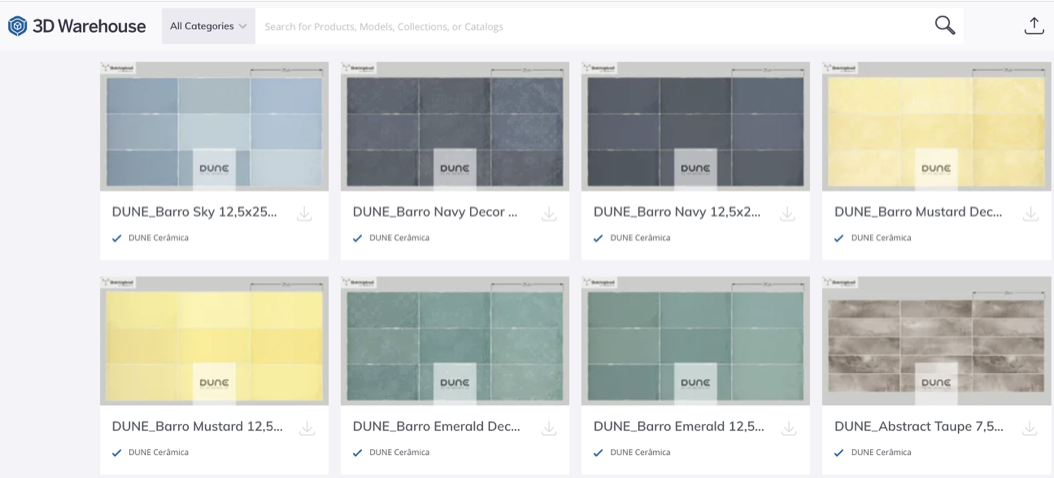Click the DUNE_Barro Sky 12,5x25 title
Screen dimensions: 1054x478
(x=194, y=212)
